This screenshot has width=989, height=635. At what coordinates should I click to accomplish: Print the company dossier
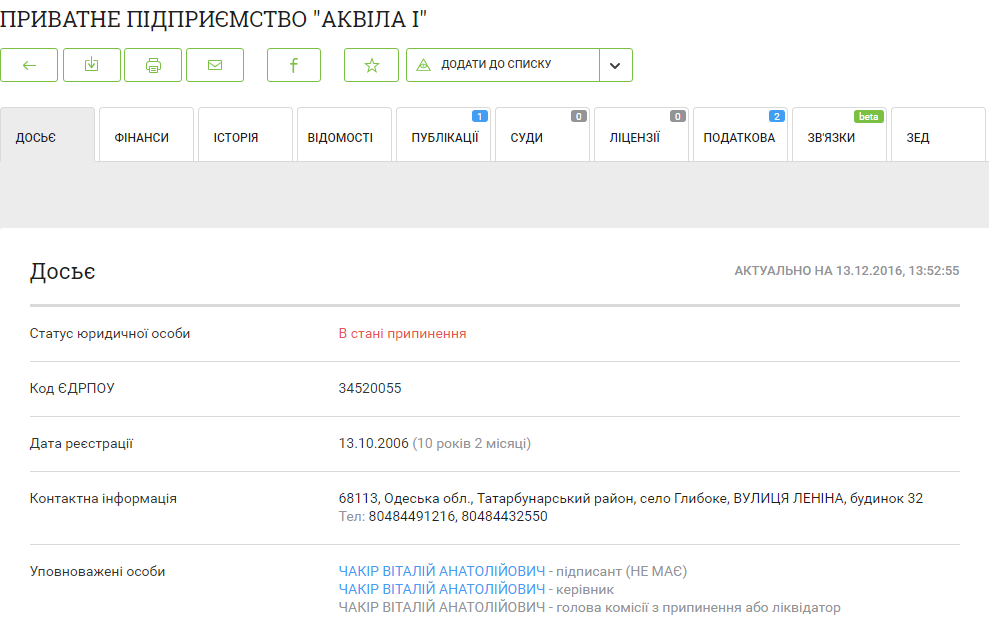pos(153,65)
